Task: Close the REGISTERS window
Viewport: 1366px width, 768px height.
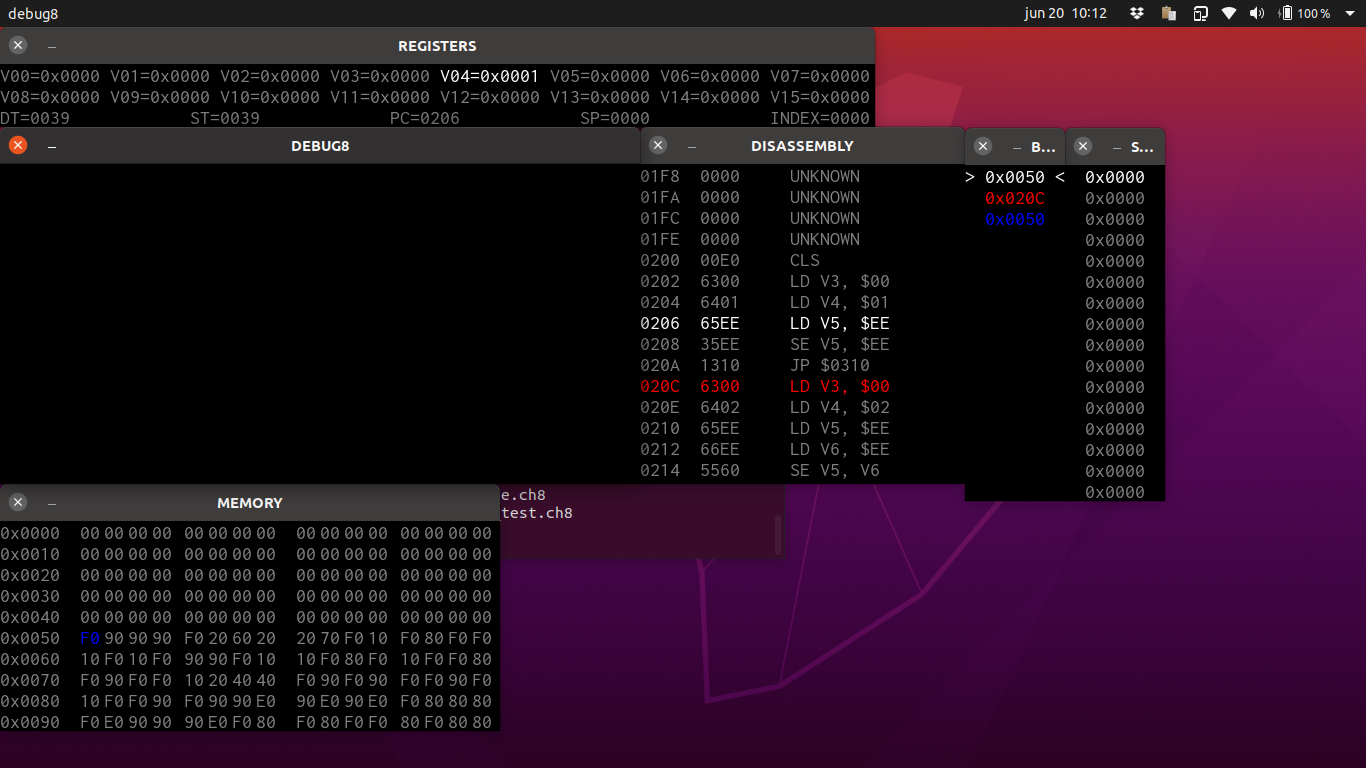Action: click(18, 45)
